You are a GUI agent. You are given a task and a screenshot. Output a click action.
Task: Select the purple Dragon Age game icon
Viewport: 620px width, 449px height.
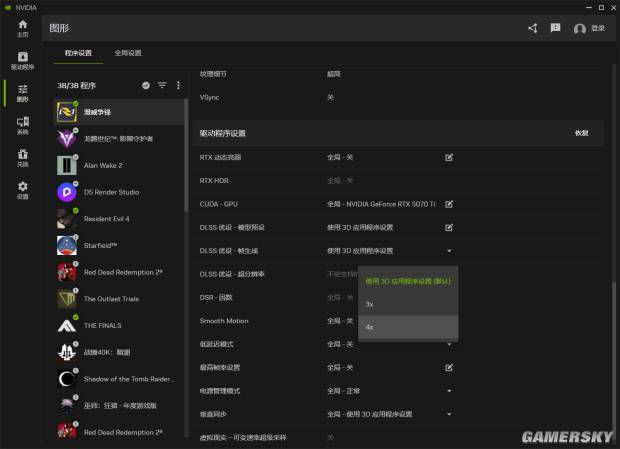[67, 139]
